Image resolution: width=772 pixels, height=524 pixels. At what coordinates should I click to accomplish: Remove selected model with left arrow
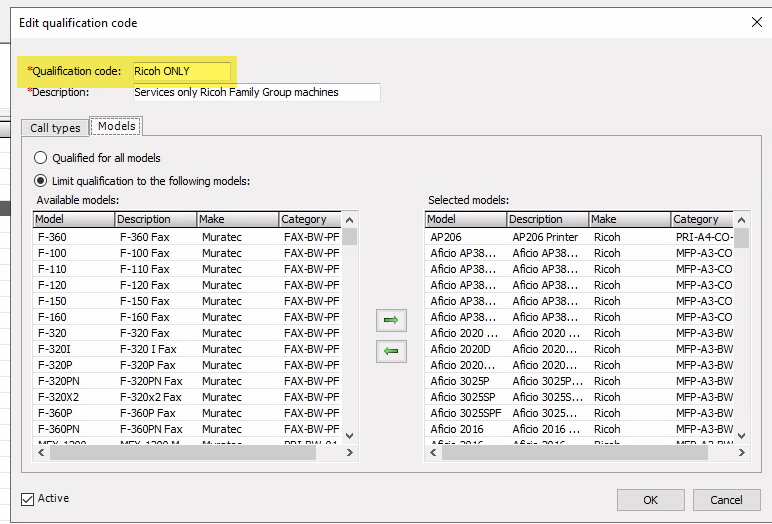tap(391, 351)
